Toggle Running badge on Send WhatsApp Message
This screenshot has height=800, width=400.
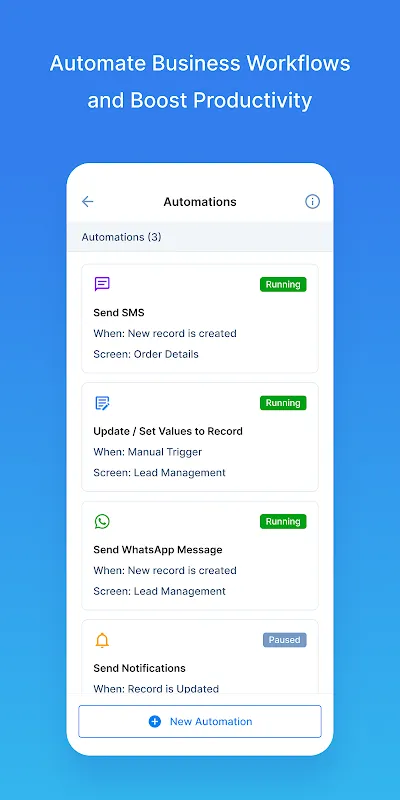(283, 521)
